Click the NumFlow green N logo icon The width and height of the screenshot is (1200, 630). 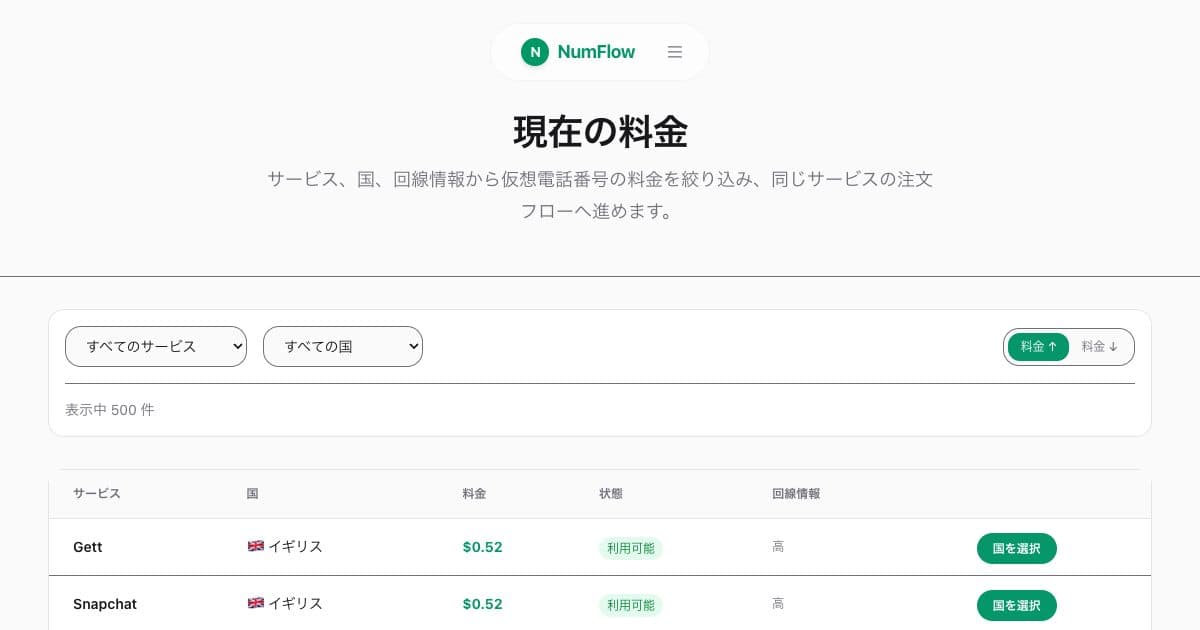click(535, 52)
